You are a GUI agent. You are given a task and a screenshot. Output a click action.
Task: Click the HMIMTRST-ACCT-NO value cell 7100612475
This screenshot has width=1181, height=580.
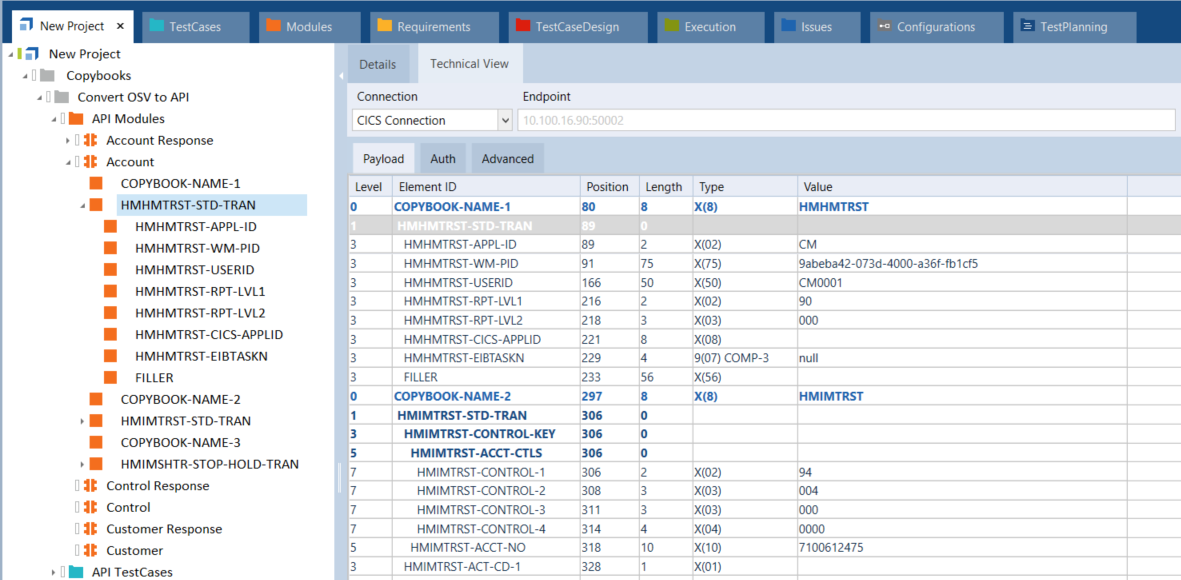832,548
